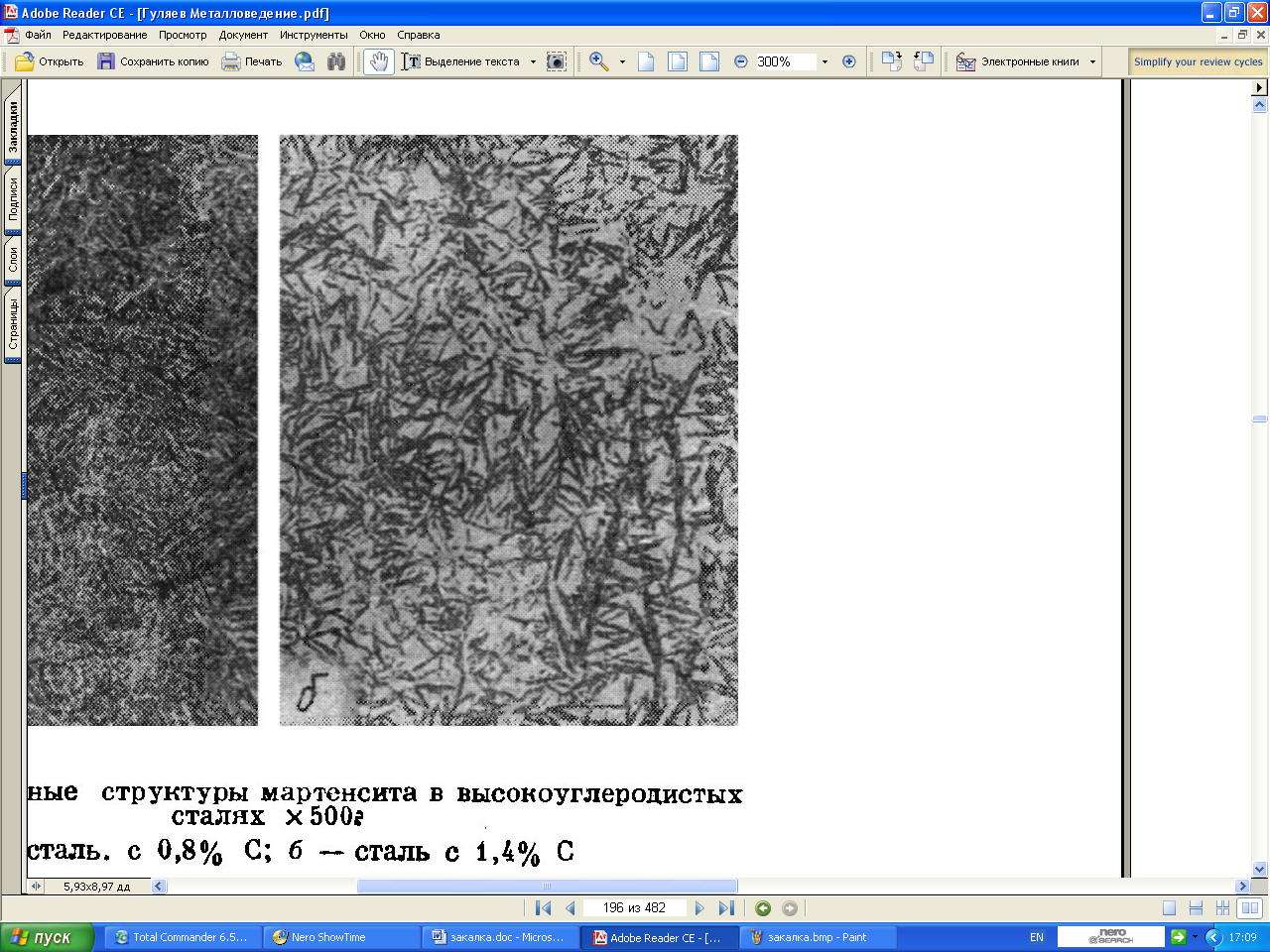
Task: Switch to continuous facing layout
Action: pos(1222,907)
